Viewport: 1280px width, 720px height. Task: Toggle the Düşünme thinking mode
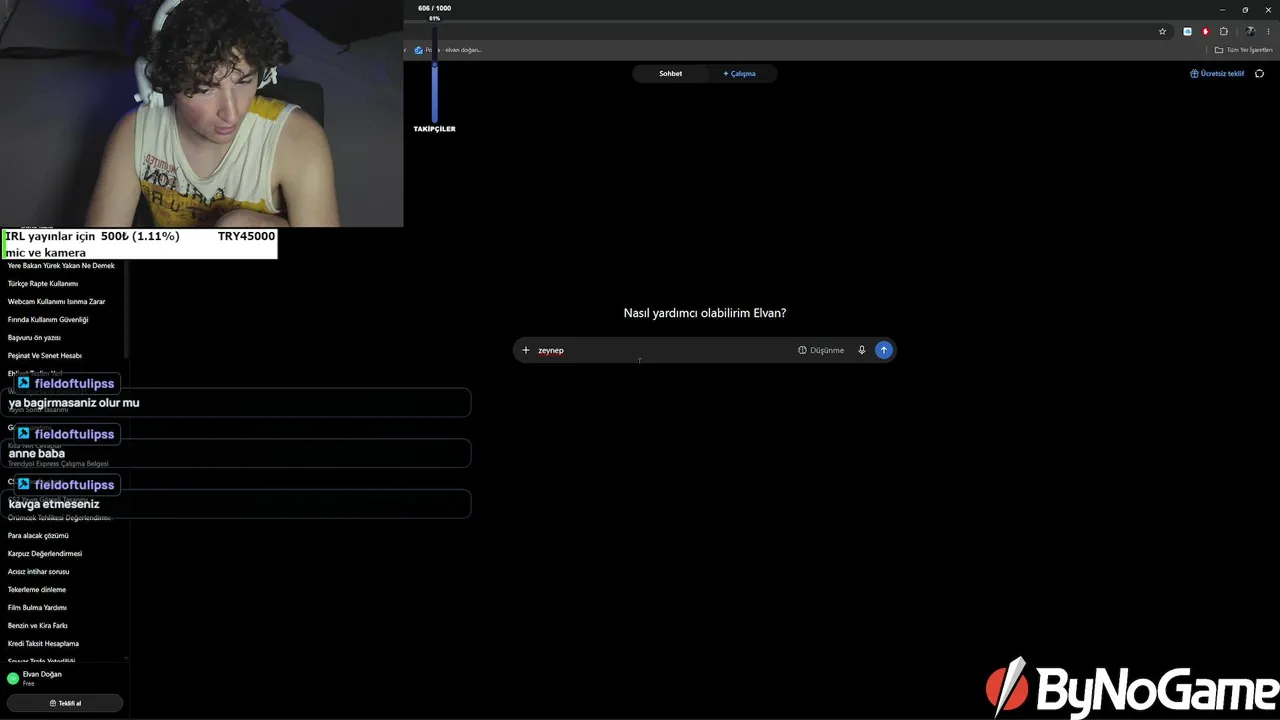821,350
